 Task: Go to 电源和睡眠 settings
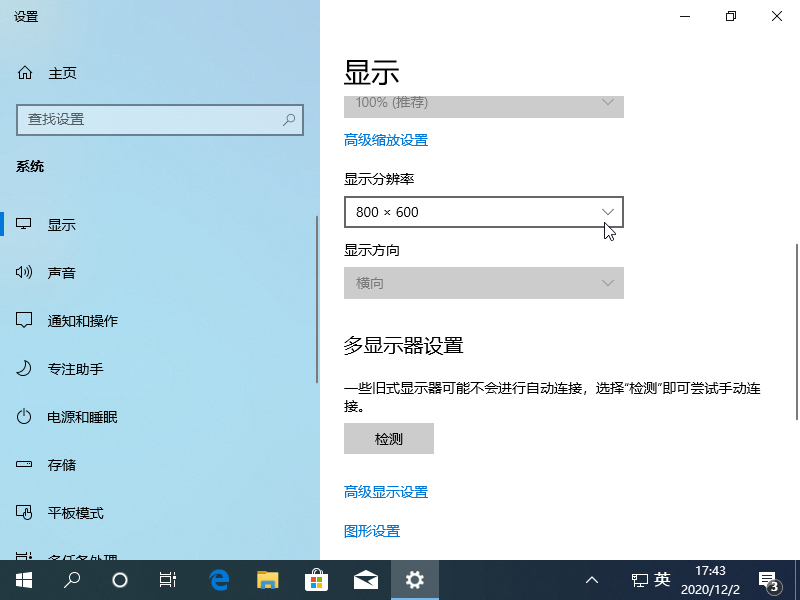click(84, 417)
